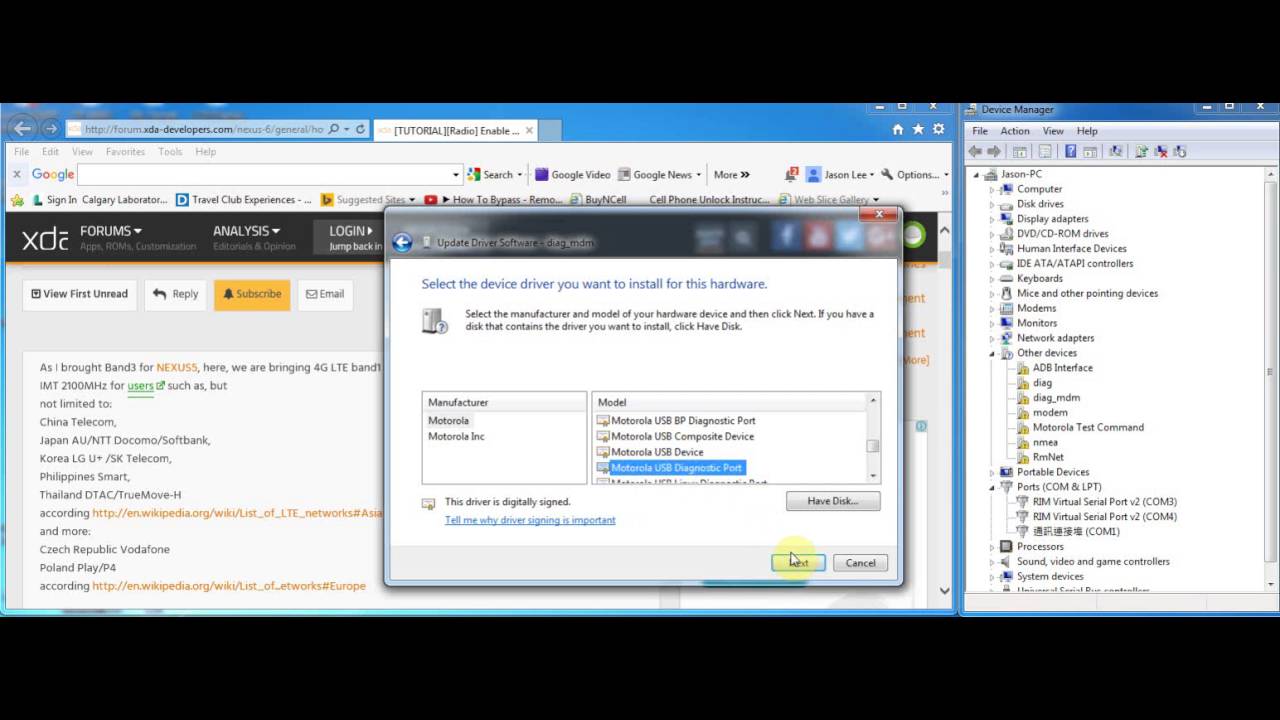The width and height of the screenshot is (1280, 720).
Task: Open Device Manager View menu
Action: [1053, 131]
